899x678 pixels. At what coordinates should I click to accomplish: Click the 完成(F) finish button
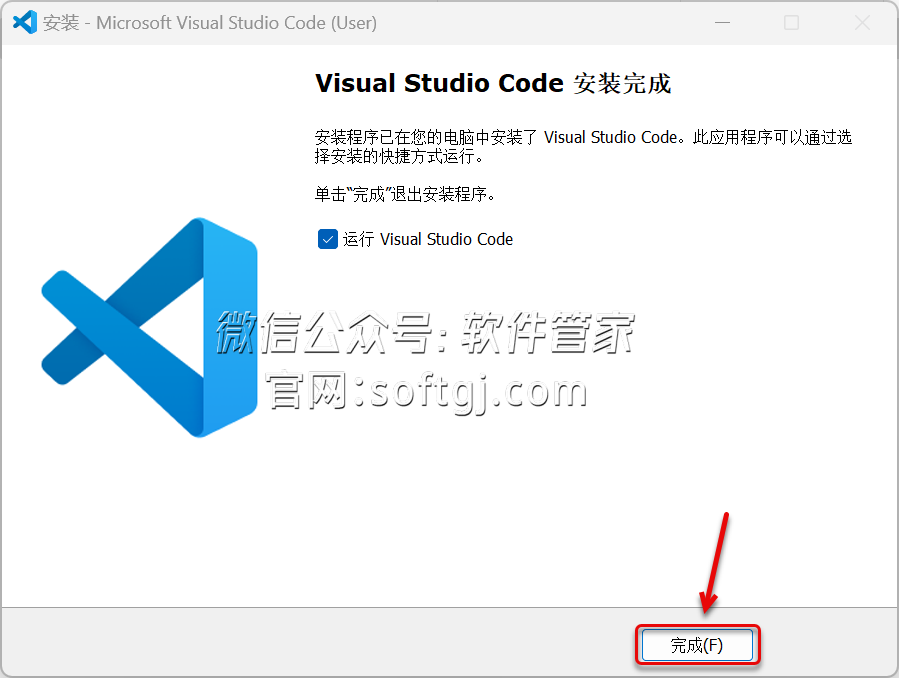pyautogui.click(x=697, y=645)
